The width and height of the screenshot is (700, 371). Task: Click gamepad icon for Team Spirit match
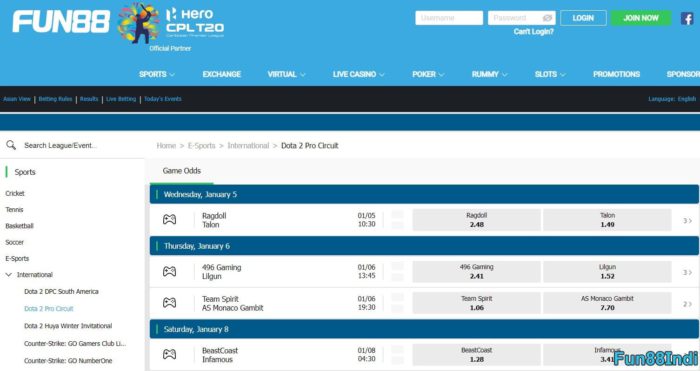169,303
